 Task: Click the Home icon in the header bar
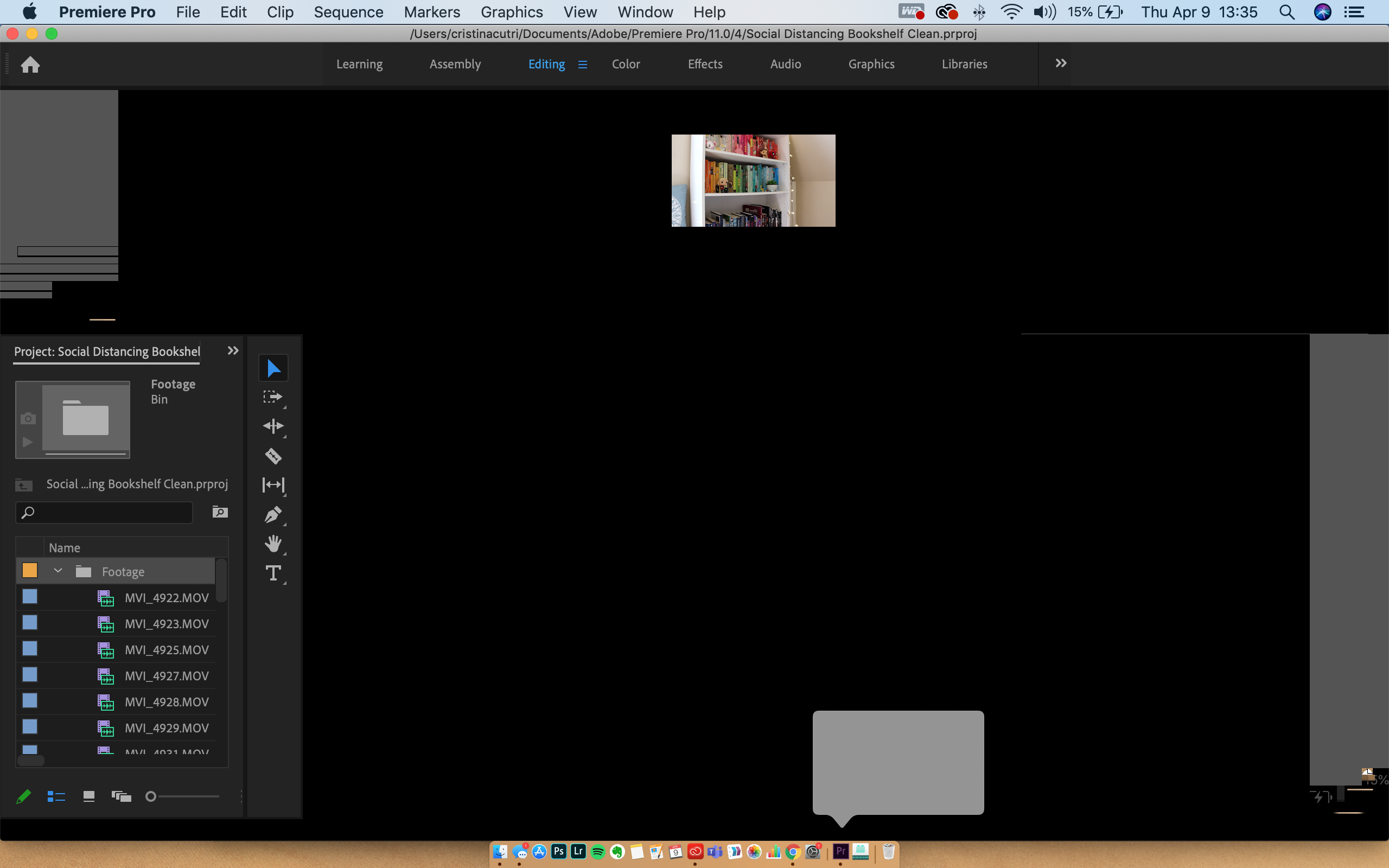(x=30, y=65)
